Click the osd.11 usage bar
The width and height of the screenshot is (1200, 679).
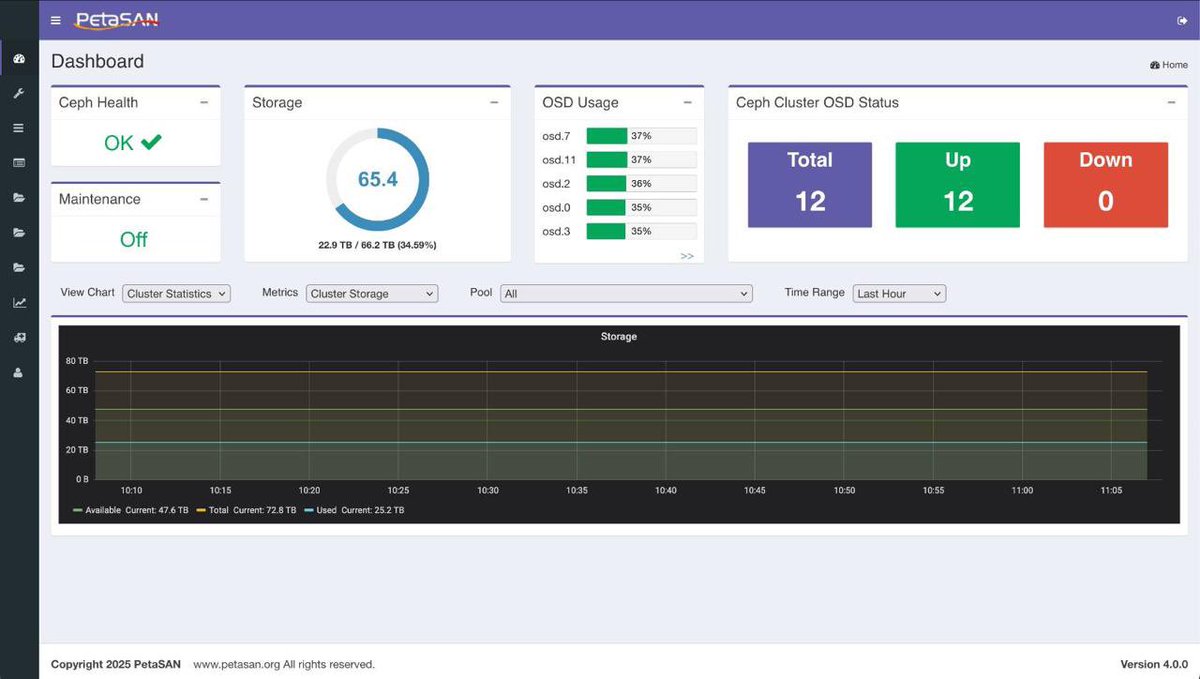coord(641,160)
